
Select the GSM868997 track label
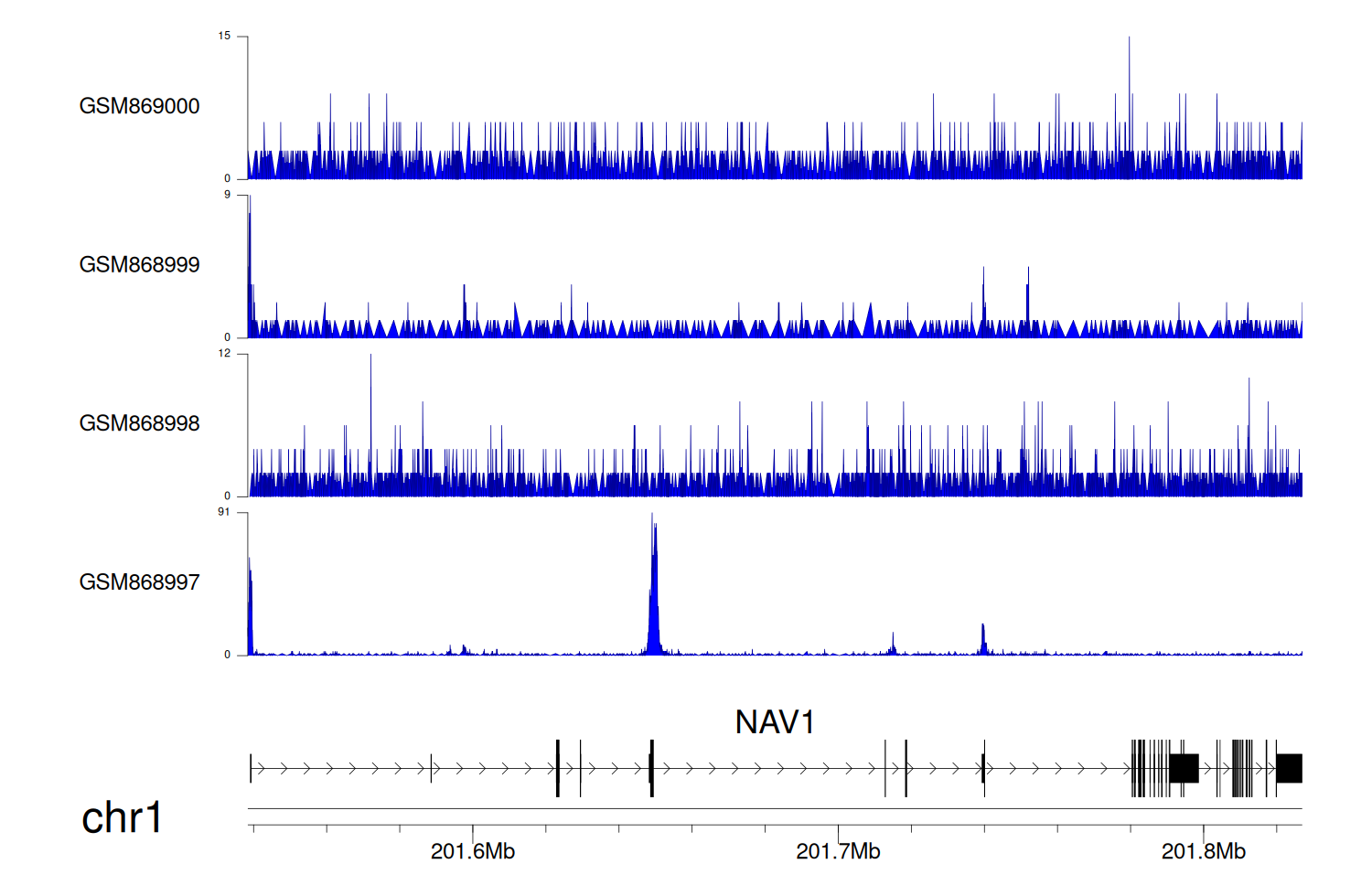point(139,582)
